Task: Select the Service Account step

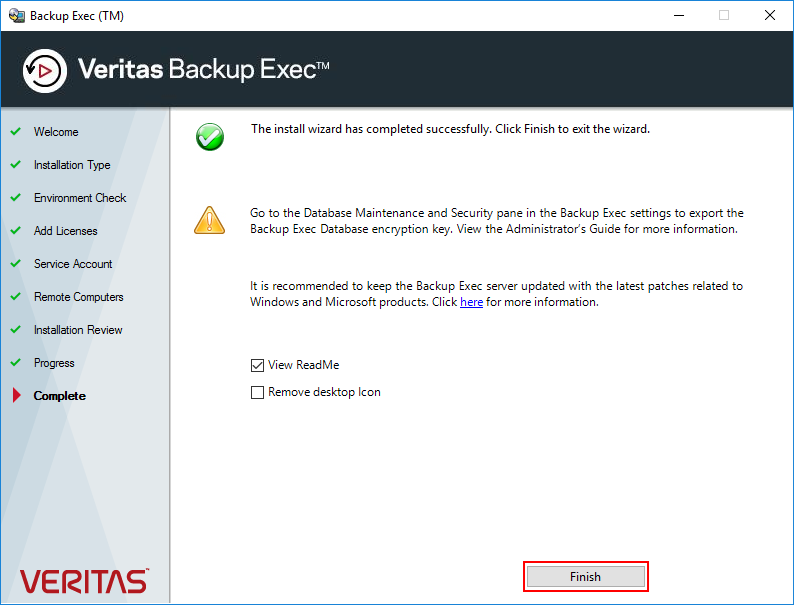Action: coord(73,264)
